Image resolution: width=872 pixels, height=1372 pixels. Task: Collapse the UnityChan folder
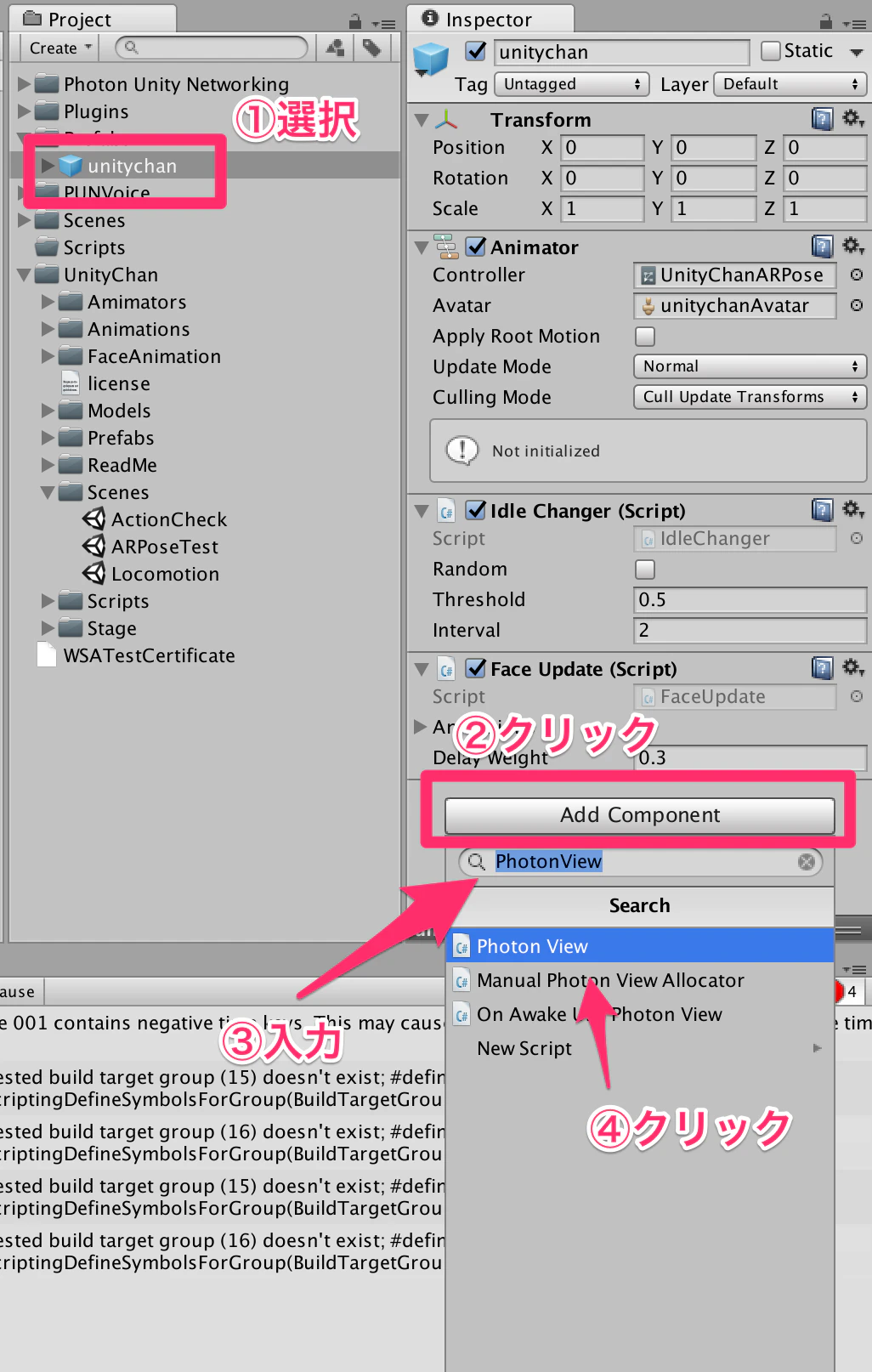click(25, 275)
